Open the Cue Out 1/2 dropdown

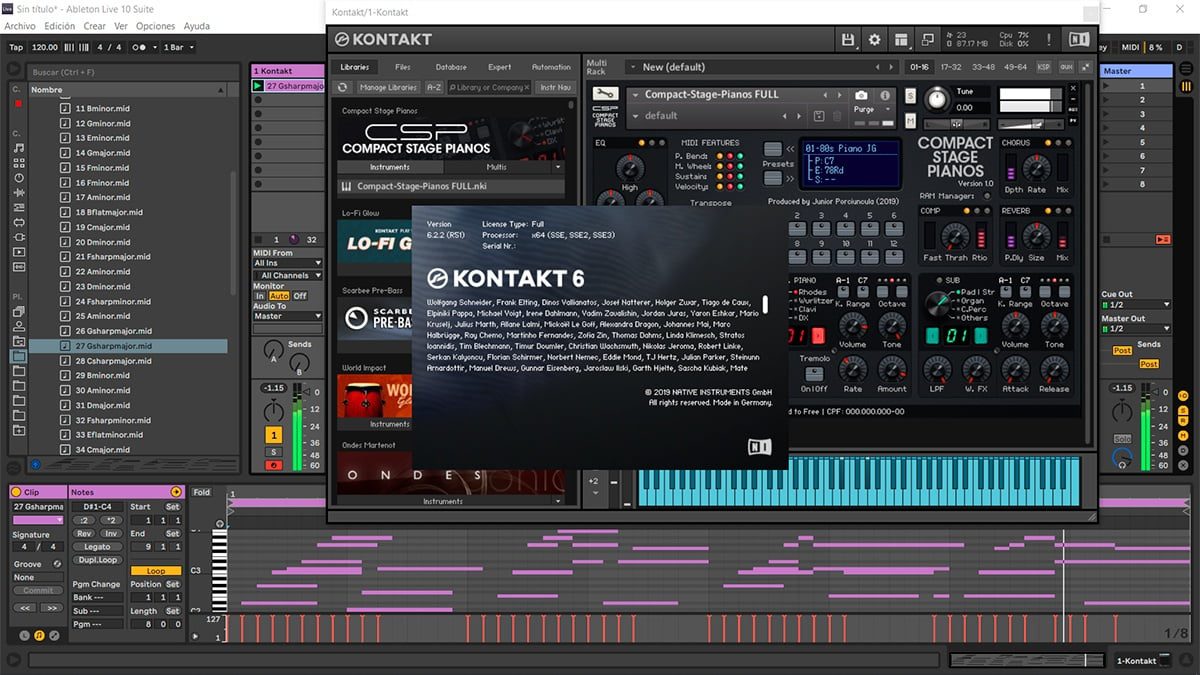(x=1137, y=304)
